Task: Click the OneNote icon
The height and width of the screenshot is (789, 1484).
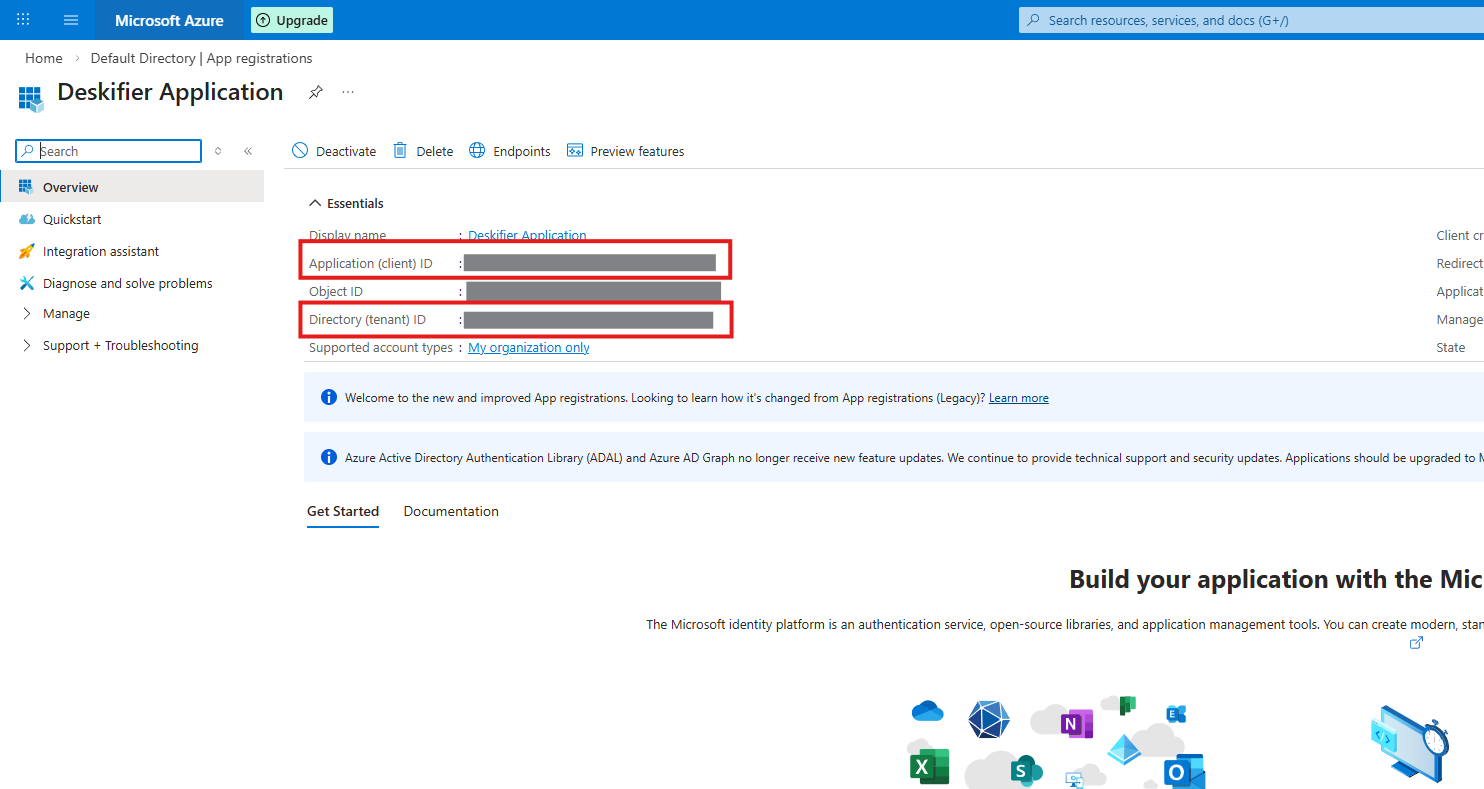Action: tap(1075, 722)
